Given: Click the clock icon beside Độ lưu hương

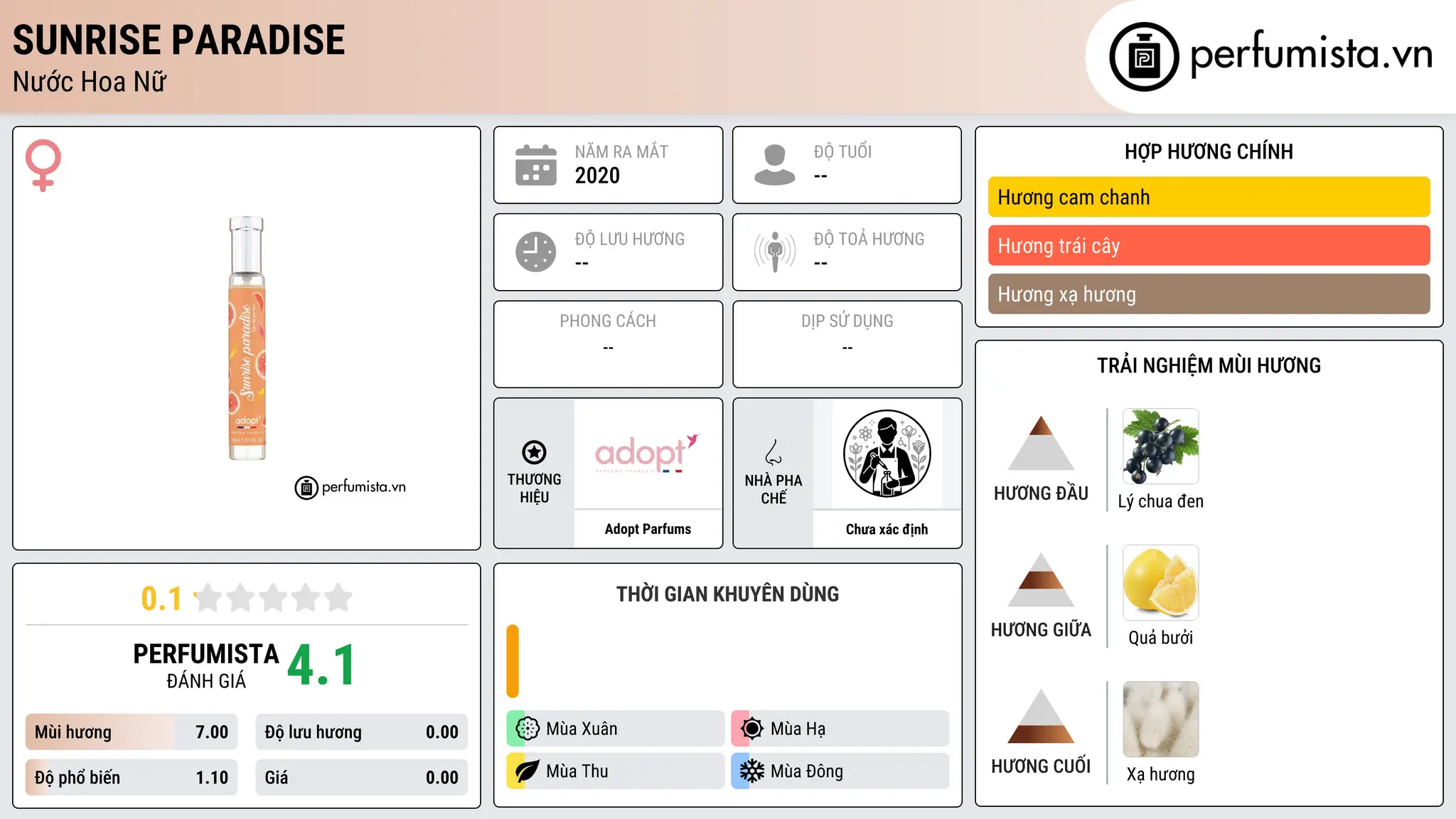Looking at the screenshot, I should coord(536,252).
